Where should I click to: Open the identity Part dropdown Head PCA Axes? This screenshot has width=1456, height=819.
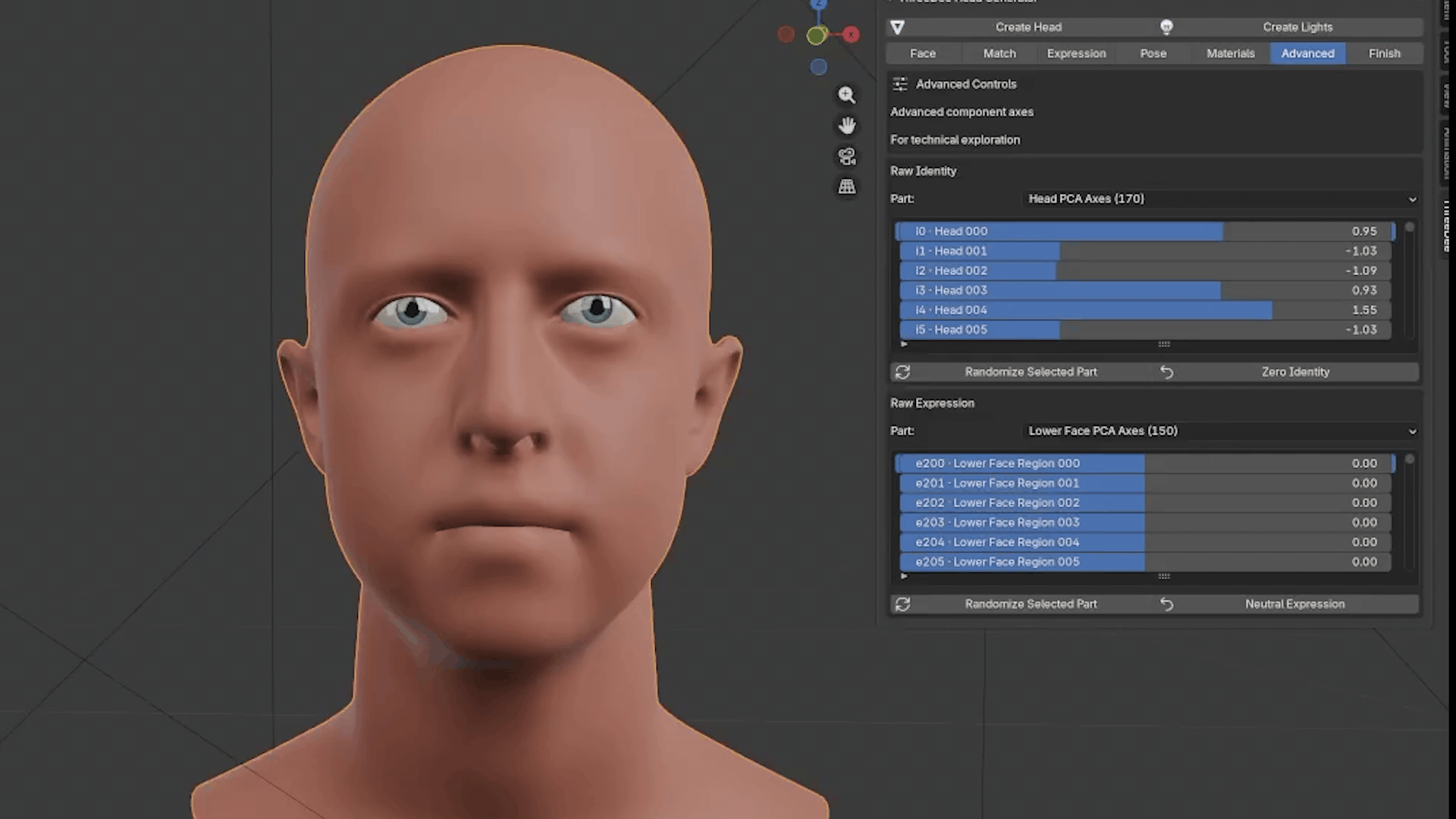1221,199
